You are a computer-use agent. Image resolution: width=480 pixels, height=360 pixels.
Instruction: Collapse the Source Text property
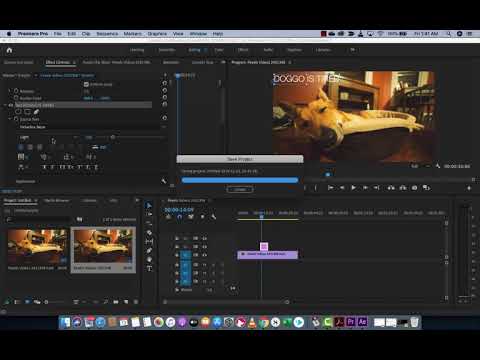(x=9, y=119)
